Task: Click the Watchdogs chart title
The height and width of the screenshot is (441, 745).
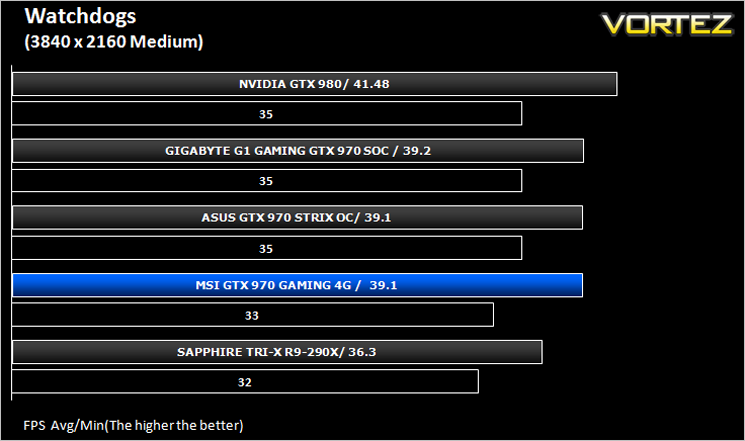Action: (80, 17)
